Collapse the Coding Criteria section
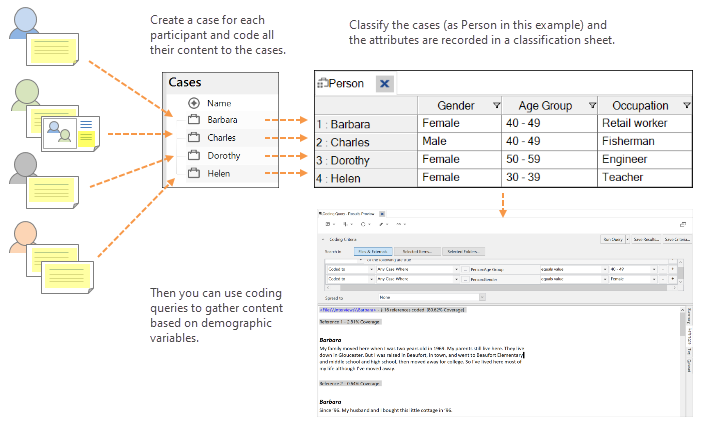Image resolution: width=703 pixels, height=430 pixels. [323, 240]
